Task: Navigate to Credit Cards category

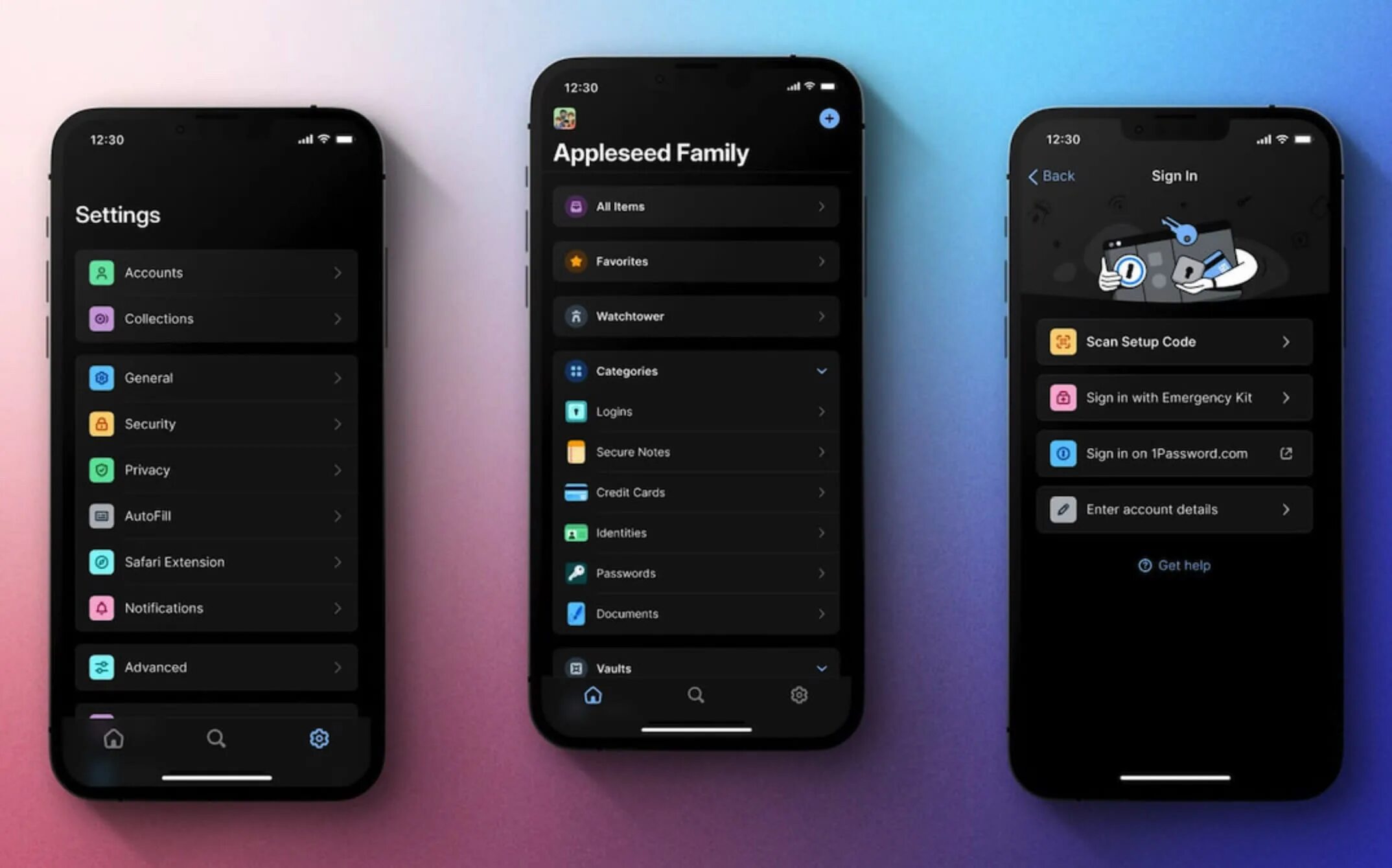Action: pos(696,492)
